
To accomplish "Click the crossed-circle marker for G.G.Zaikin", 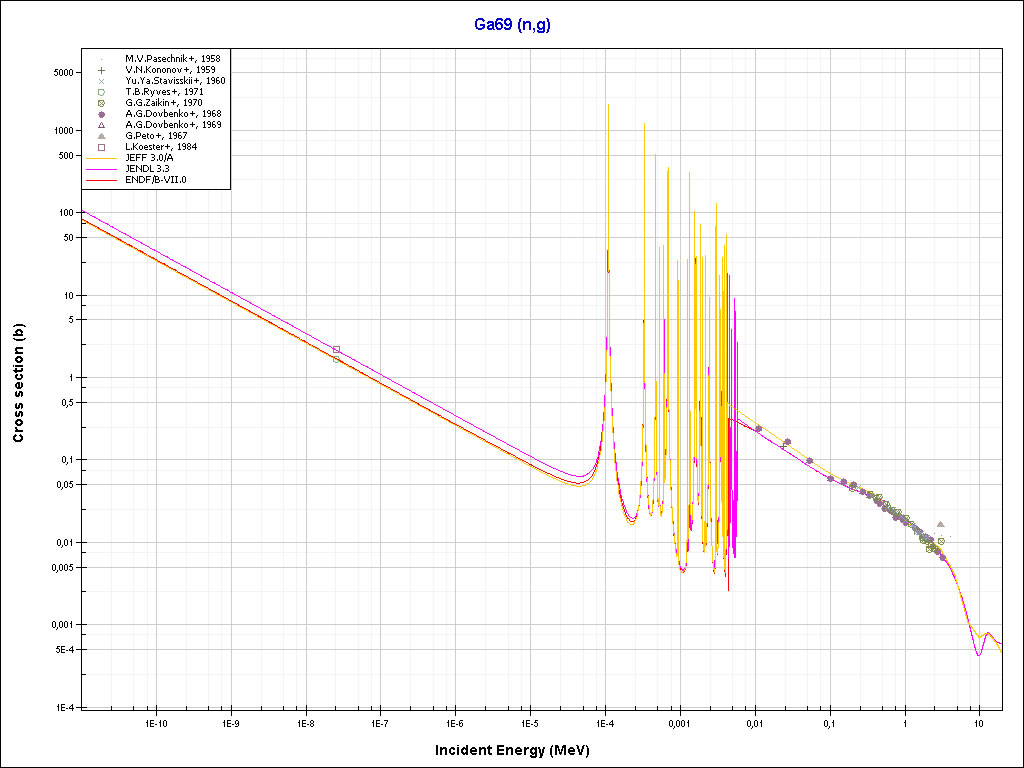I will [x=102, y=103].
